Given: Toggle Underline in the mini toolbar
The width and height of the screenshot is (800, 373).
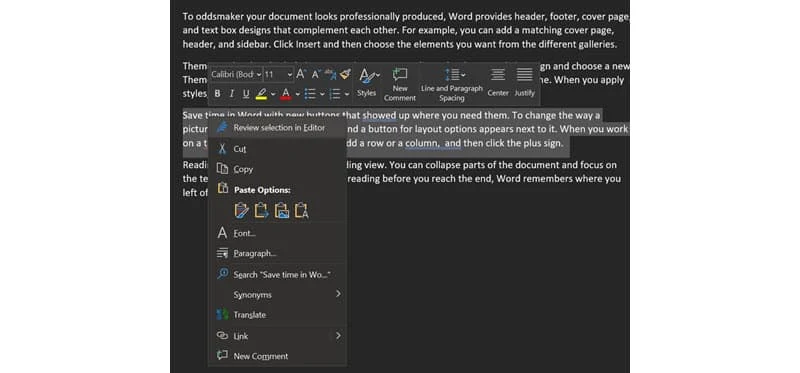Looking at the screenshot, I should click(x=245, y=94).
